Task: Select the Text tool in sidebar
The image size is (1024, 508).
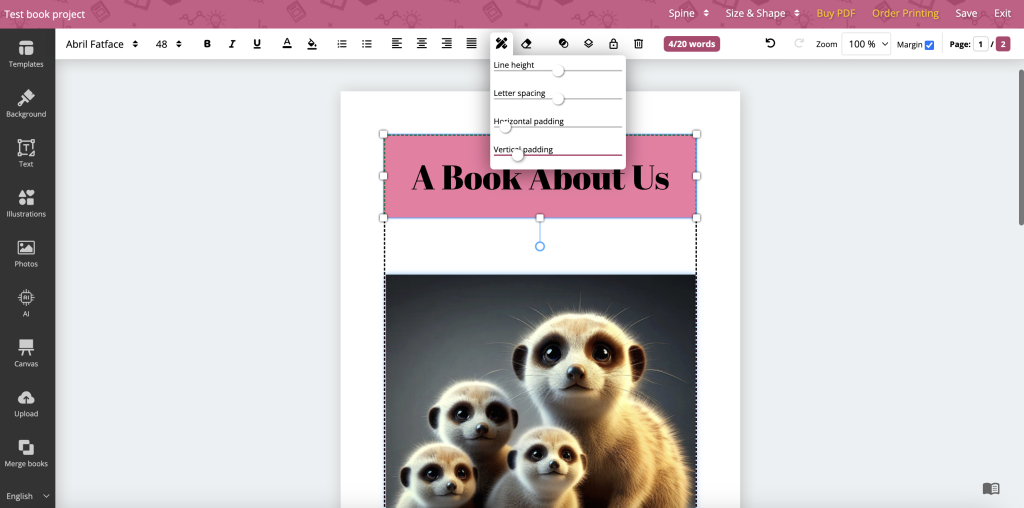Action: [x=26, y=153]
